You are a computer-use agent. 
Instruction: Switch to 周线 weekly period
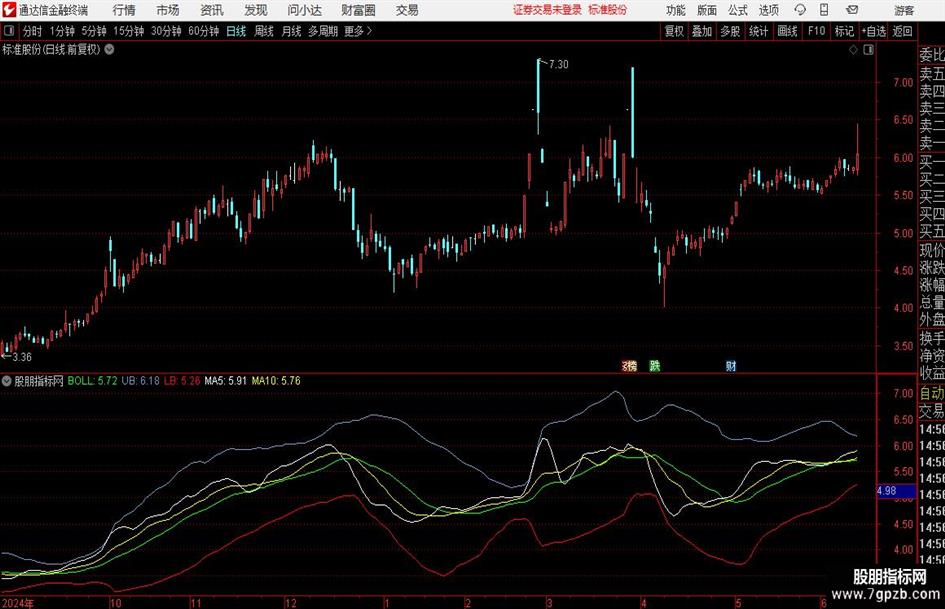coord(264,31)
